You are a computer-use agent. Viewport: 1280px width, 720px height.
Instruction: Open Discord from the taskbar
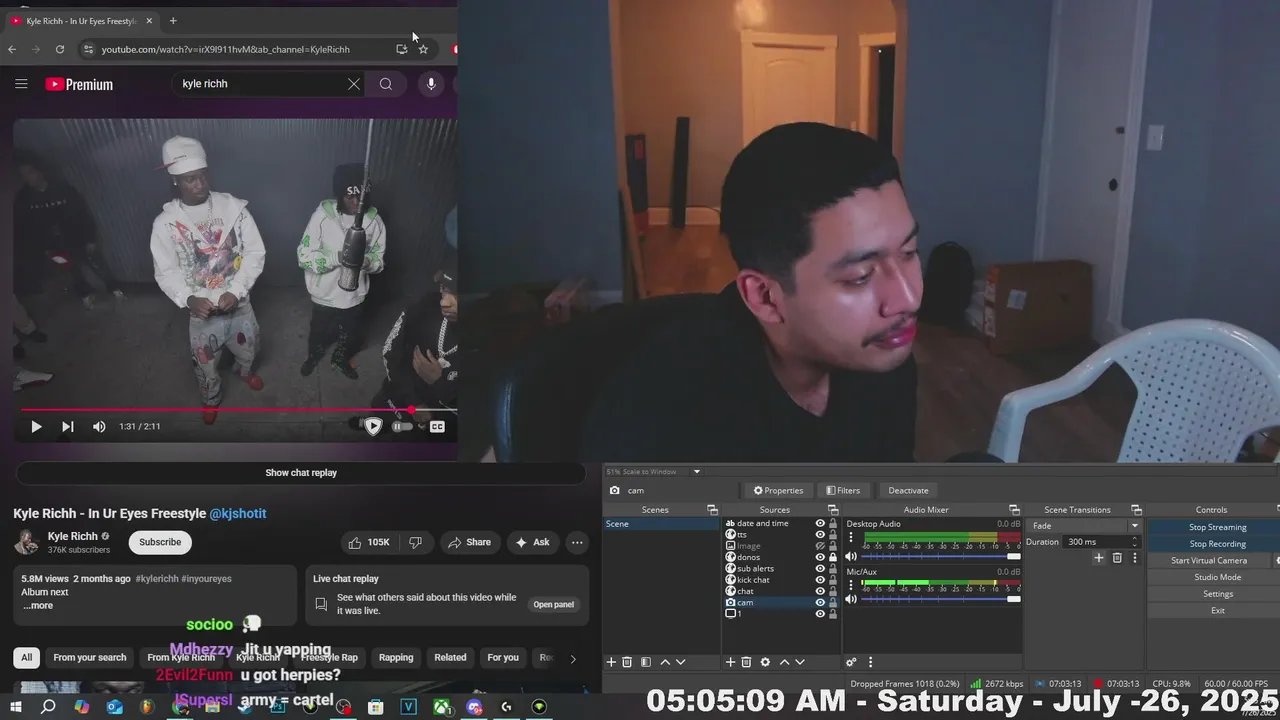coord(474,707)
